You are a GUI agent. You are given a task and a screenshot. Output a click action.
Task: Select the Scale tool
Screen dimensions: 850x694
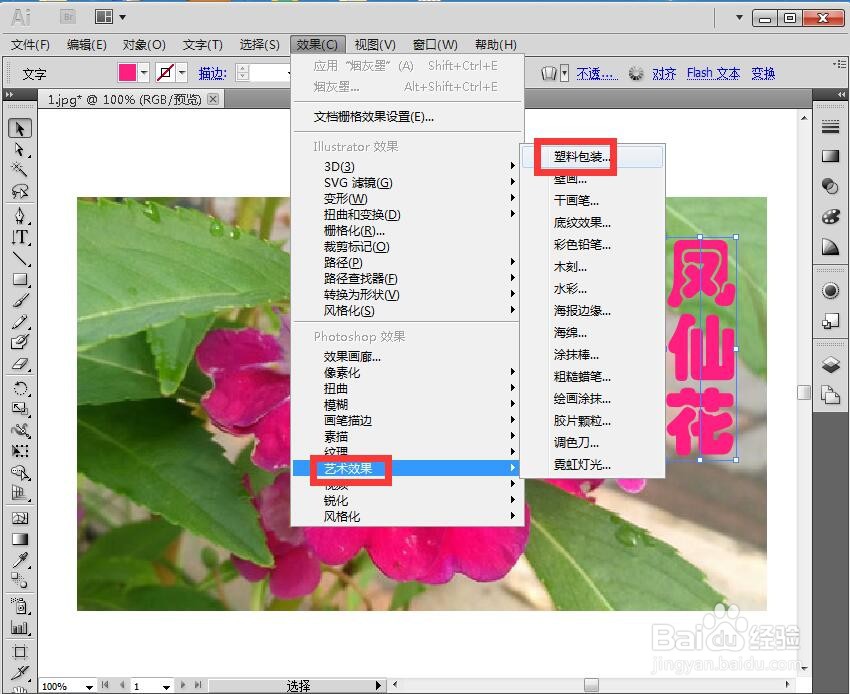[20, 409]
